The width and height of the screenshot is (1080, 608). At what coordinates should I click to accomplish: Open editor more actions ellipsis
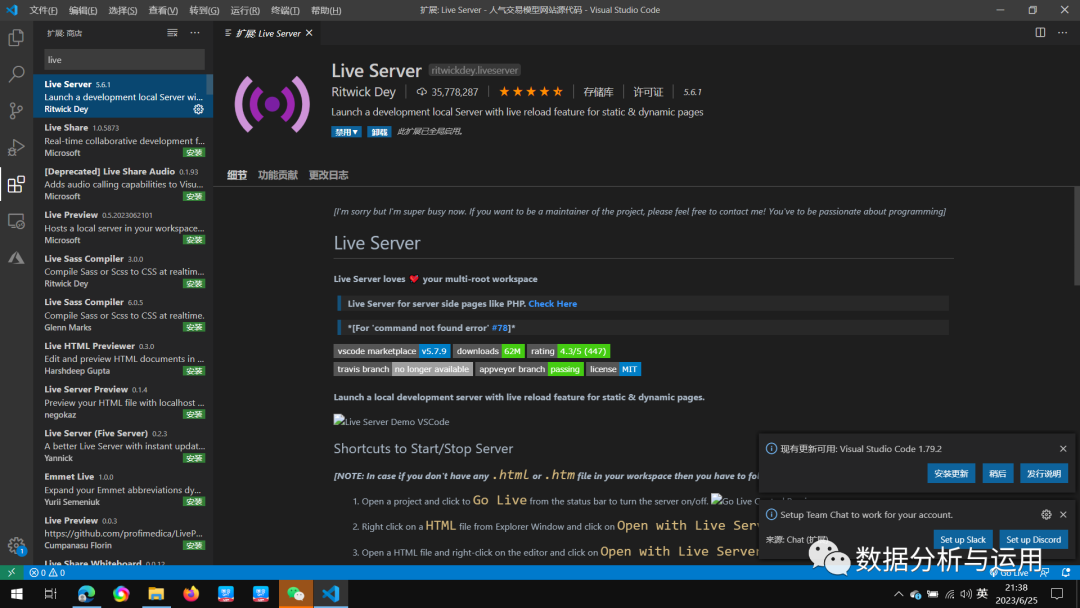click(x=1063, y=32)
